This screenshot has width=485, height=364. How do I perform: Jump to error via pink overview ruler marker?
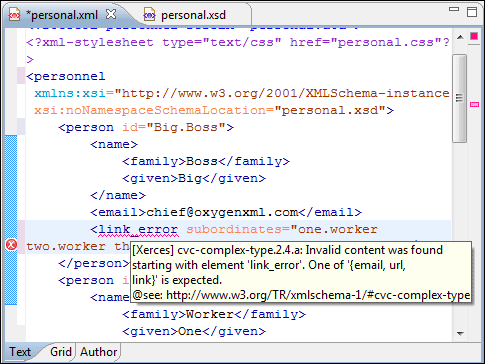point(474,105)
